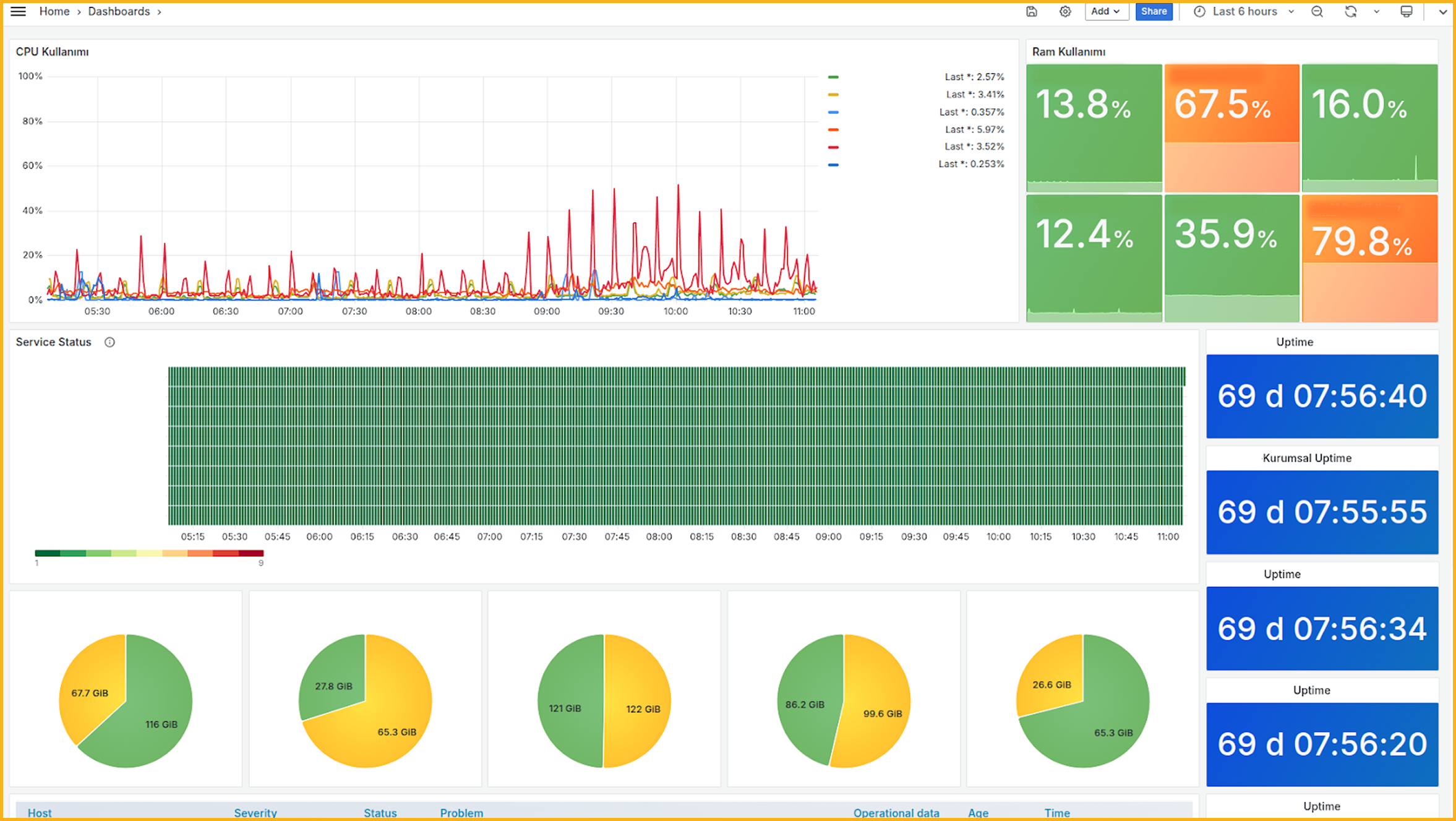
Task: Open dashboard settings via the gear icon
Action: [1065, 11]
